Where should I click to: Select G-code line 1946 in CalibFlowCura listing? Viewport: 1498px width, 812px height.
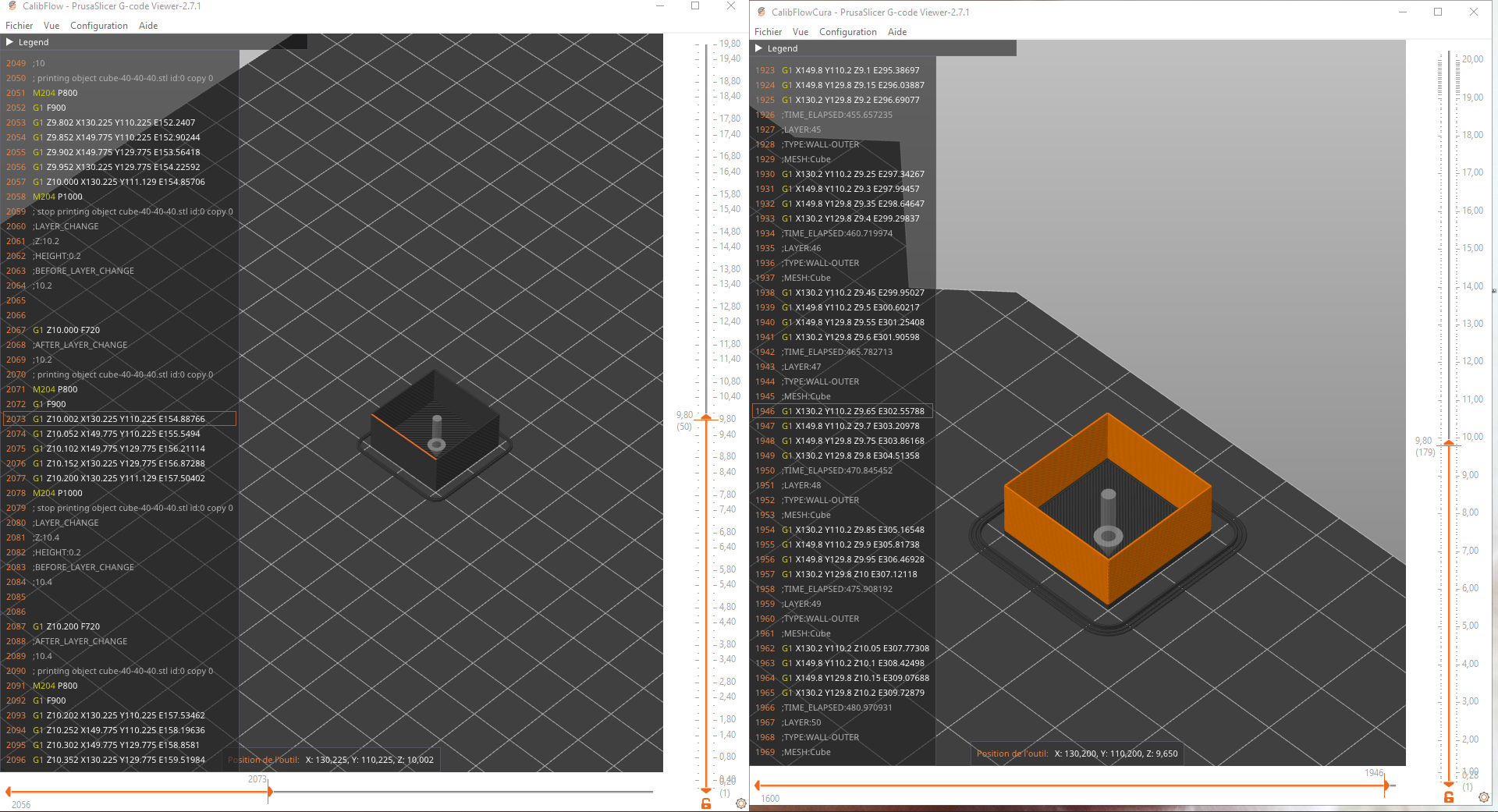pyautogui.click(x=842, y=411)
